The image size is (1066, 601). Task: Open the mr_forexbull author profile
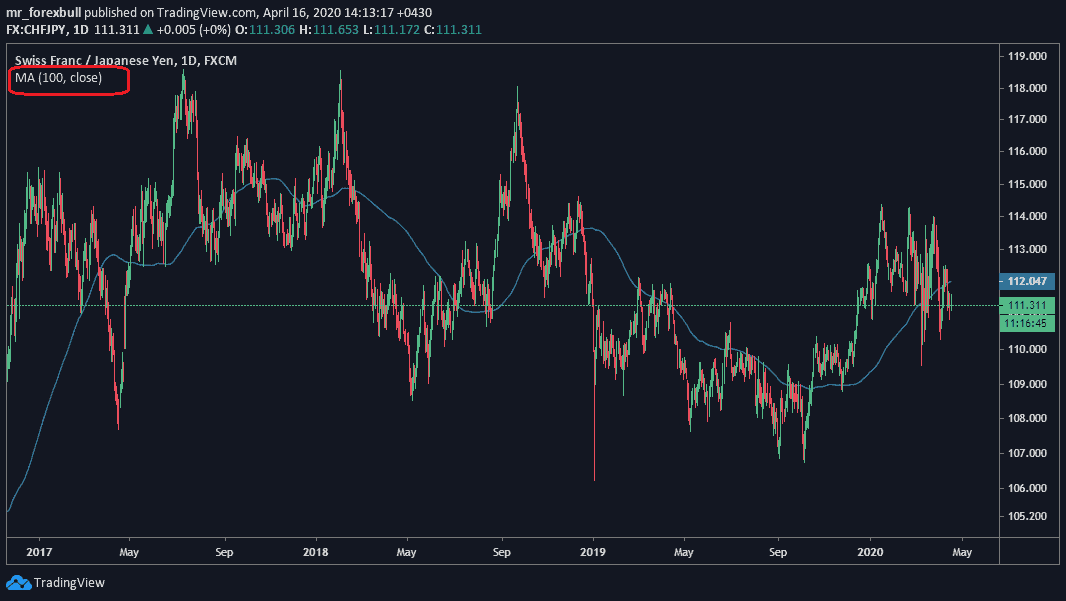43,12
